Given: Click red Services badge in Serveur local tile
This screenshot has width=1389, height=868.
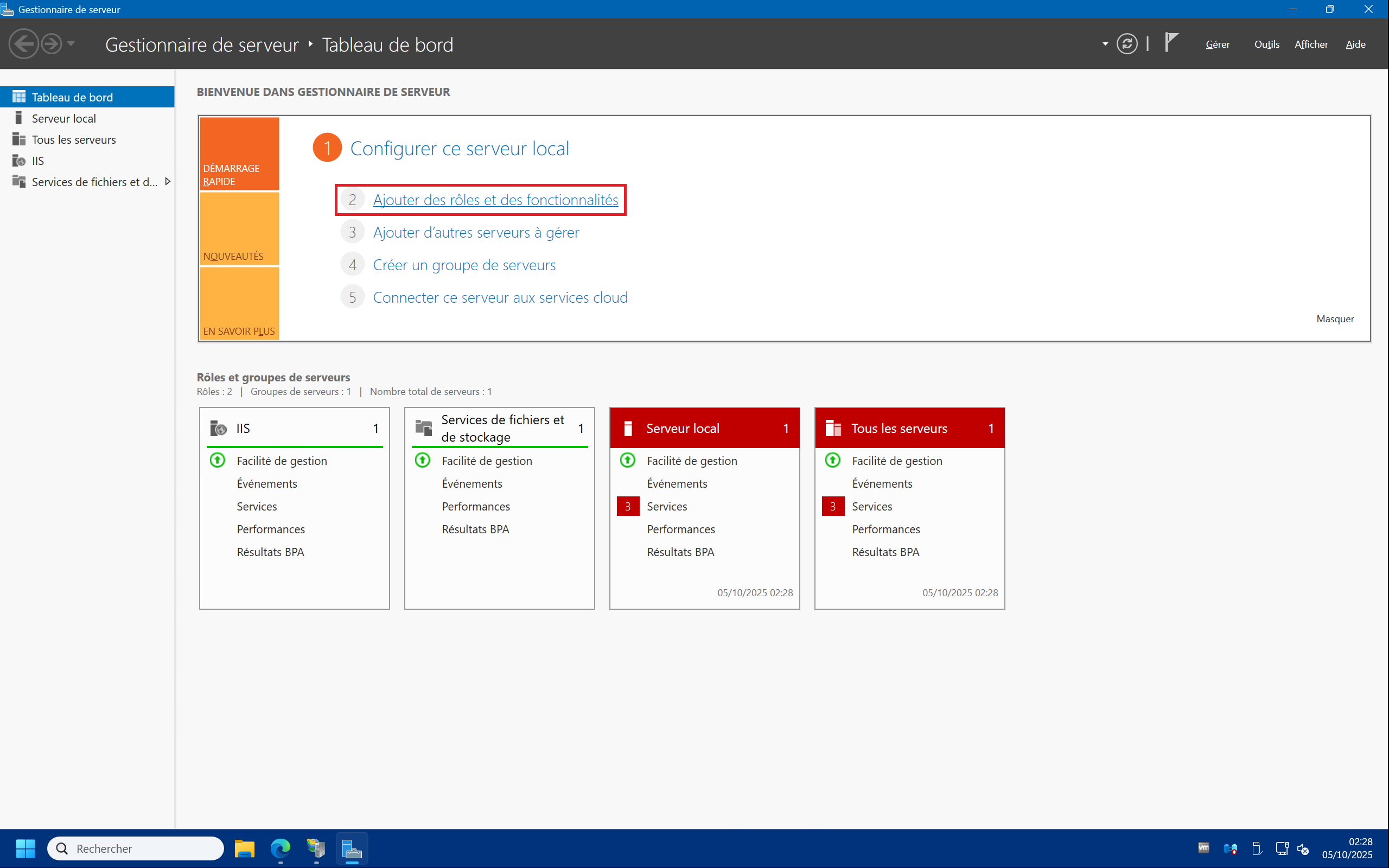Looking at the screenshot, I should coord(627,506).
